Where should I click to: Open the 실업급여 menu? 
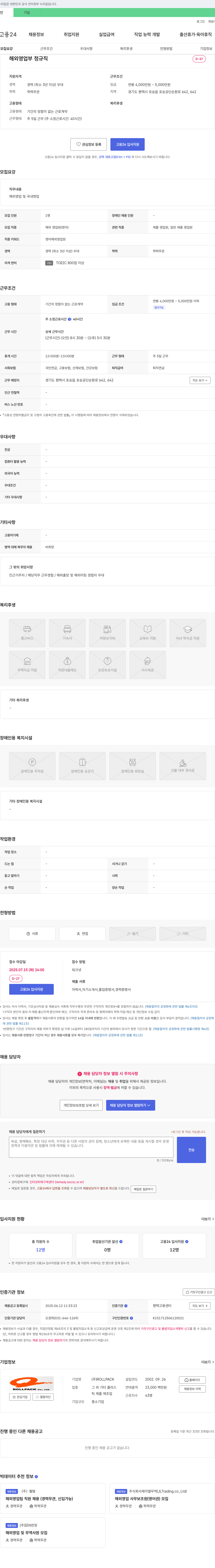pyautogui.click(x=107, y=35)
